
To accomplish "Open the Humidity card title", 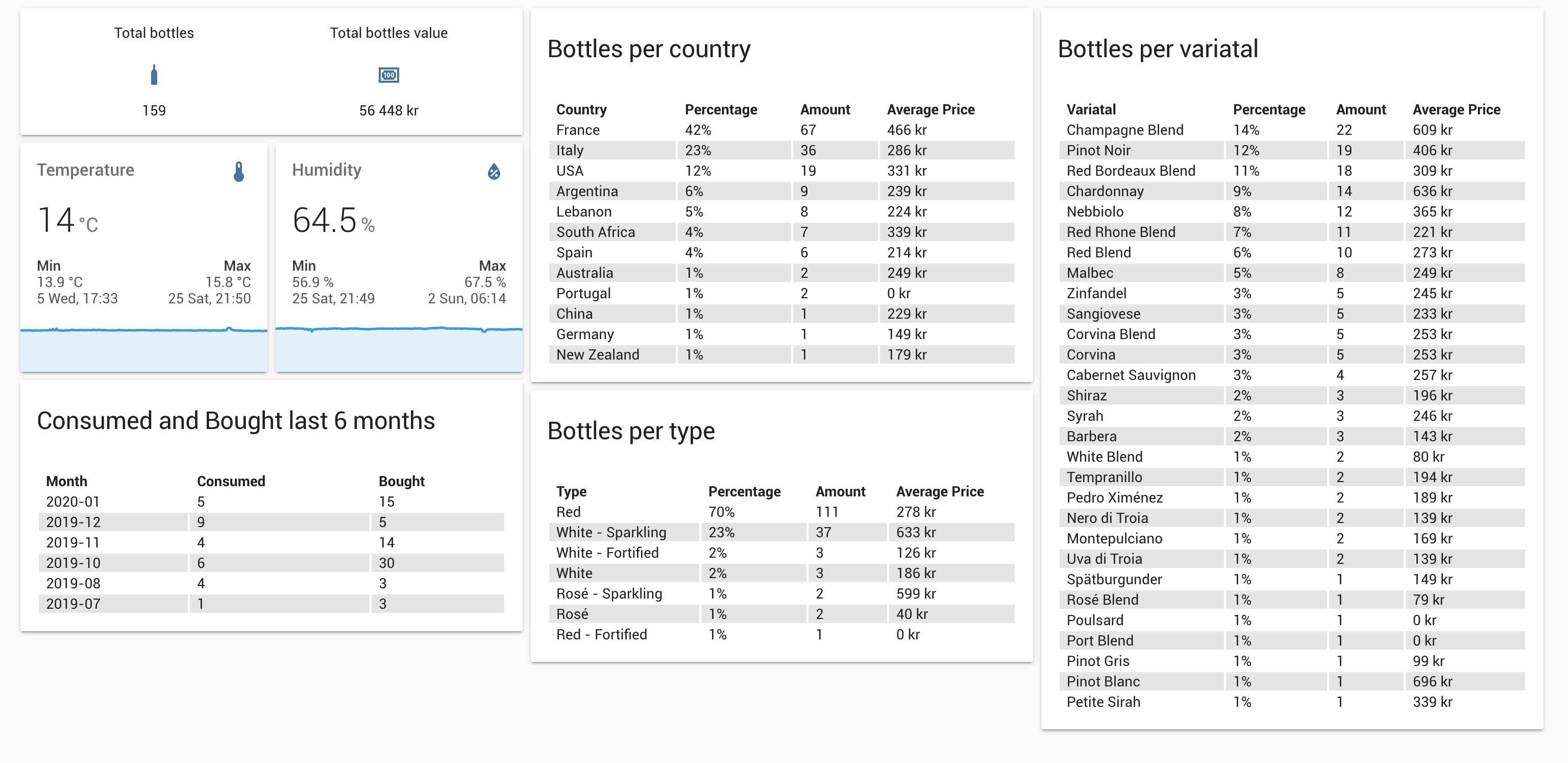I will [326, 170].
